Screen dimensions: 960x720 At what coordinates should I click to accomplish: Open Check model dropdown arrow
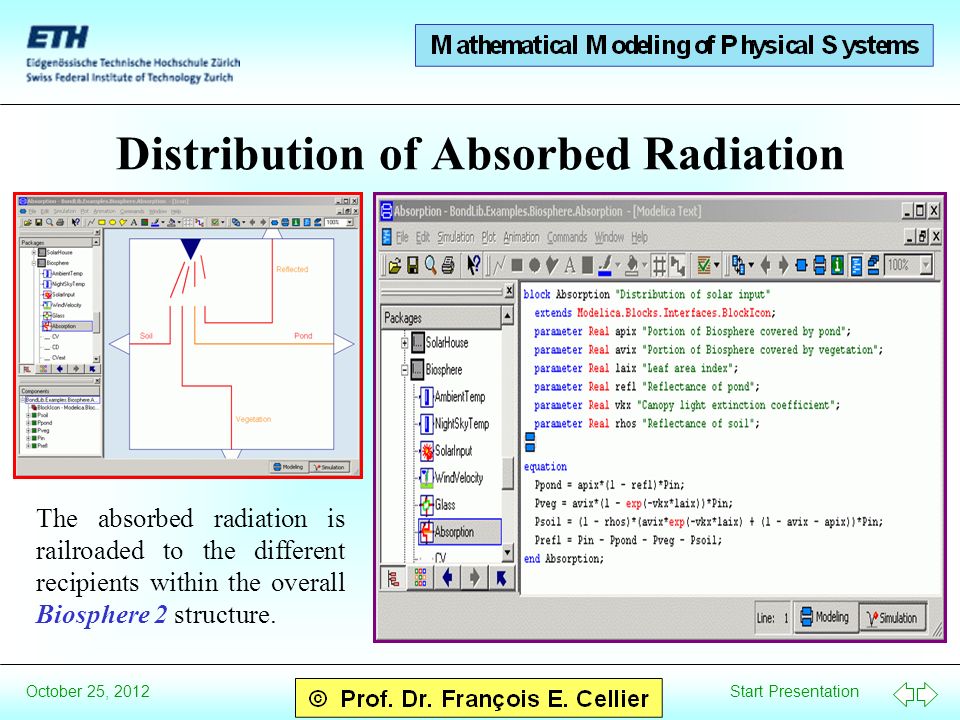[716, 266]
